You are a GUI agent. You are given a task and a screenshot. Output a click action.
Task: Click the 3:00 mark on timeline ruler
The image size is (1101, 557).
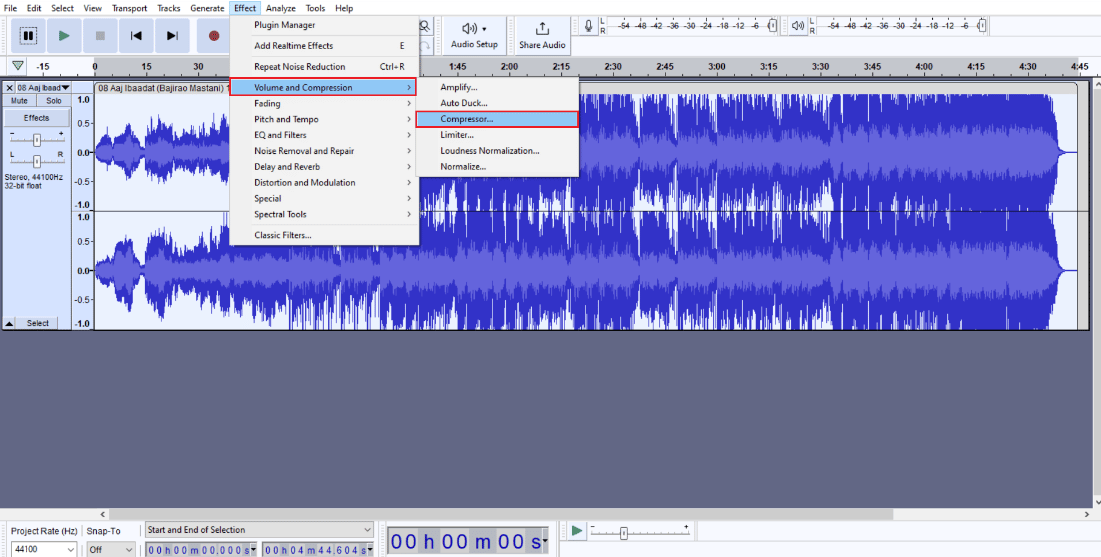click(716, 67)
